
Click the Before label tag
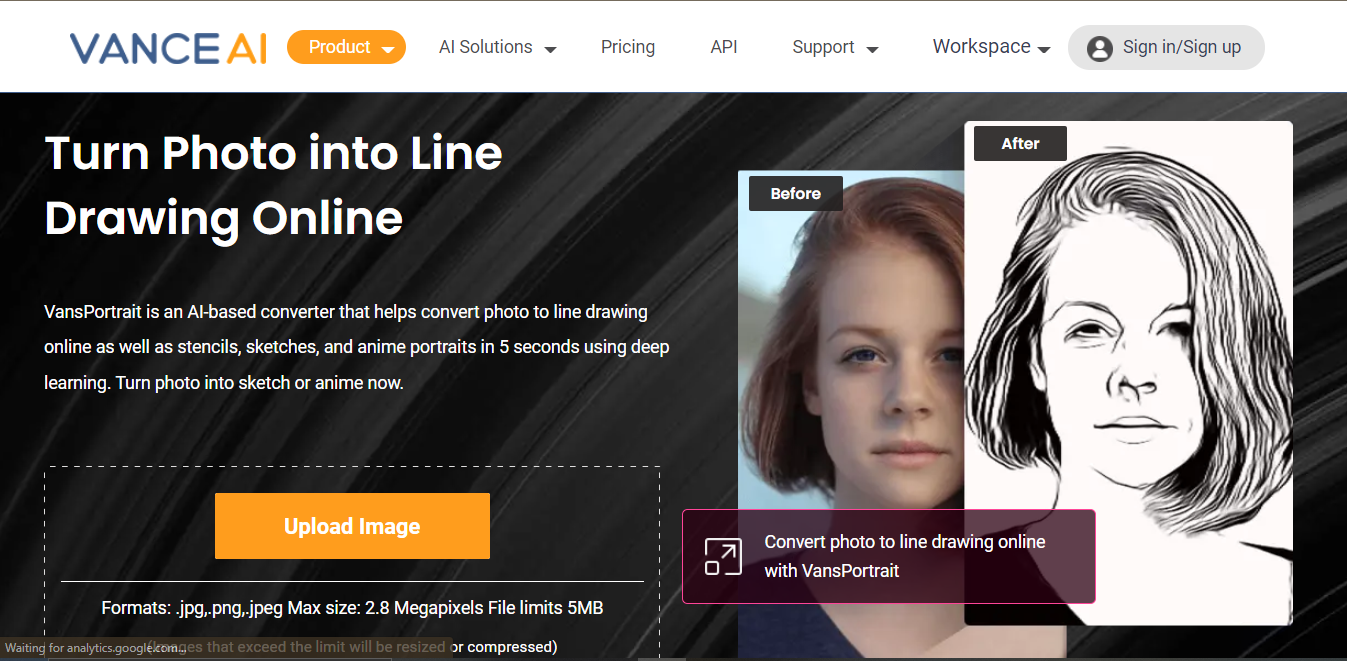[x=796, y=194]
